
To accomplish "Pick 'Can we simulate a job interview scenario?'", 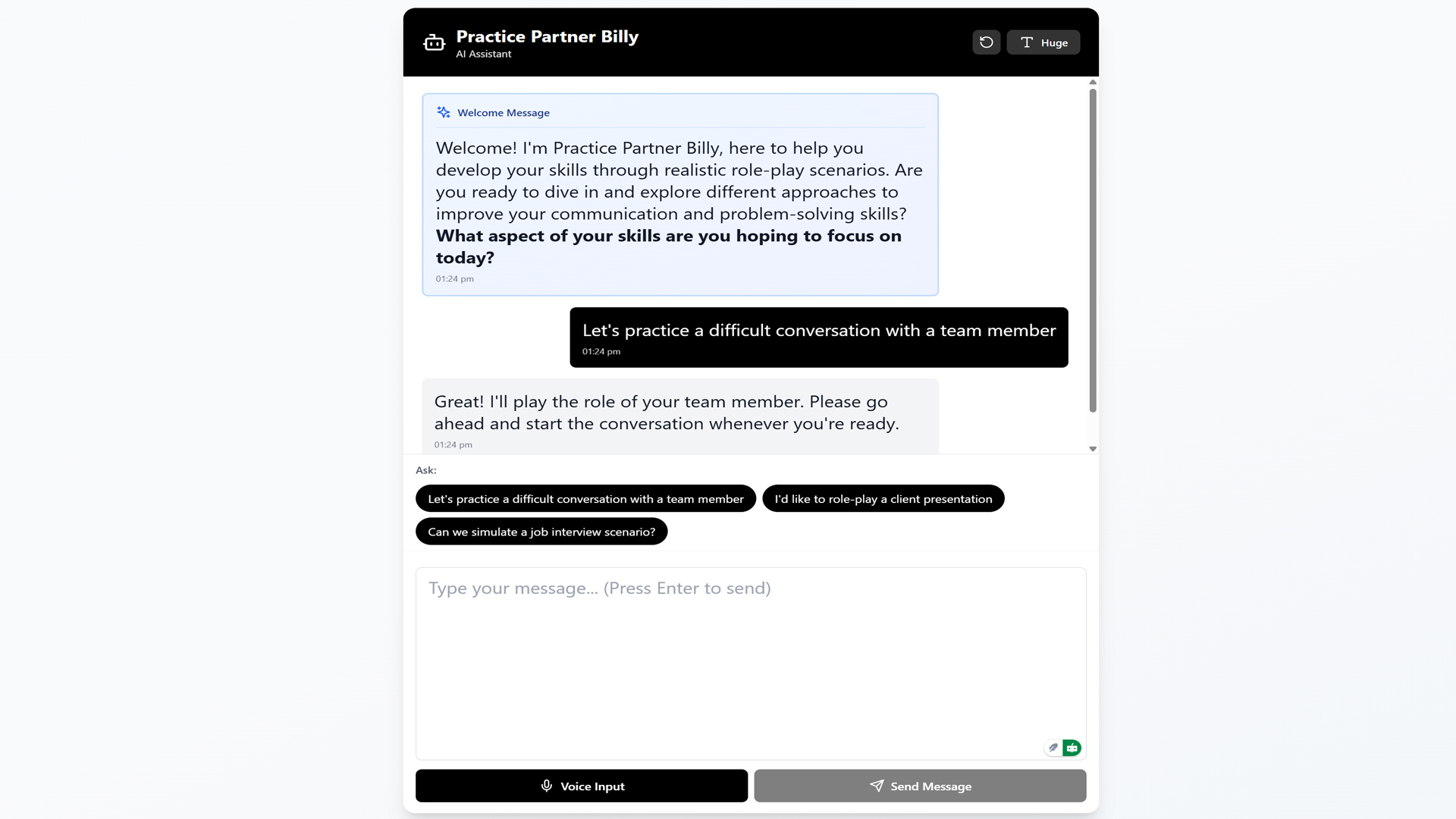I will (541, 532).
